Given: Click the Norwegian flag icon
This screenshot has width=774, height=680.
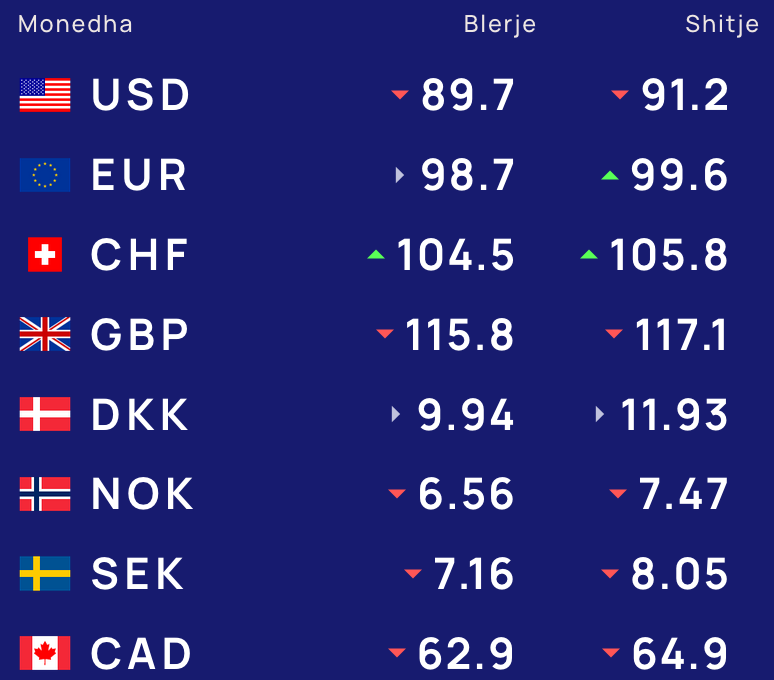Looking at the screenshot, I should point(45,494).
